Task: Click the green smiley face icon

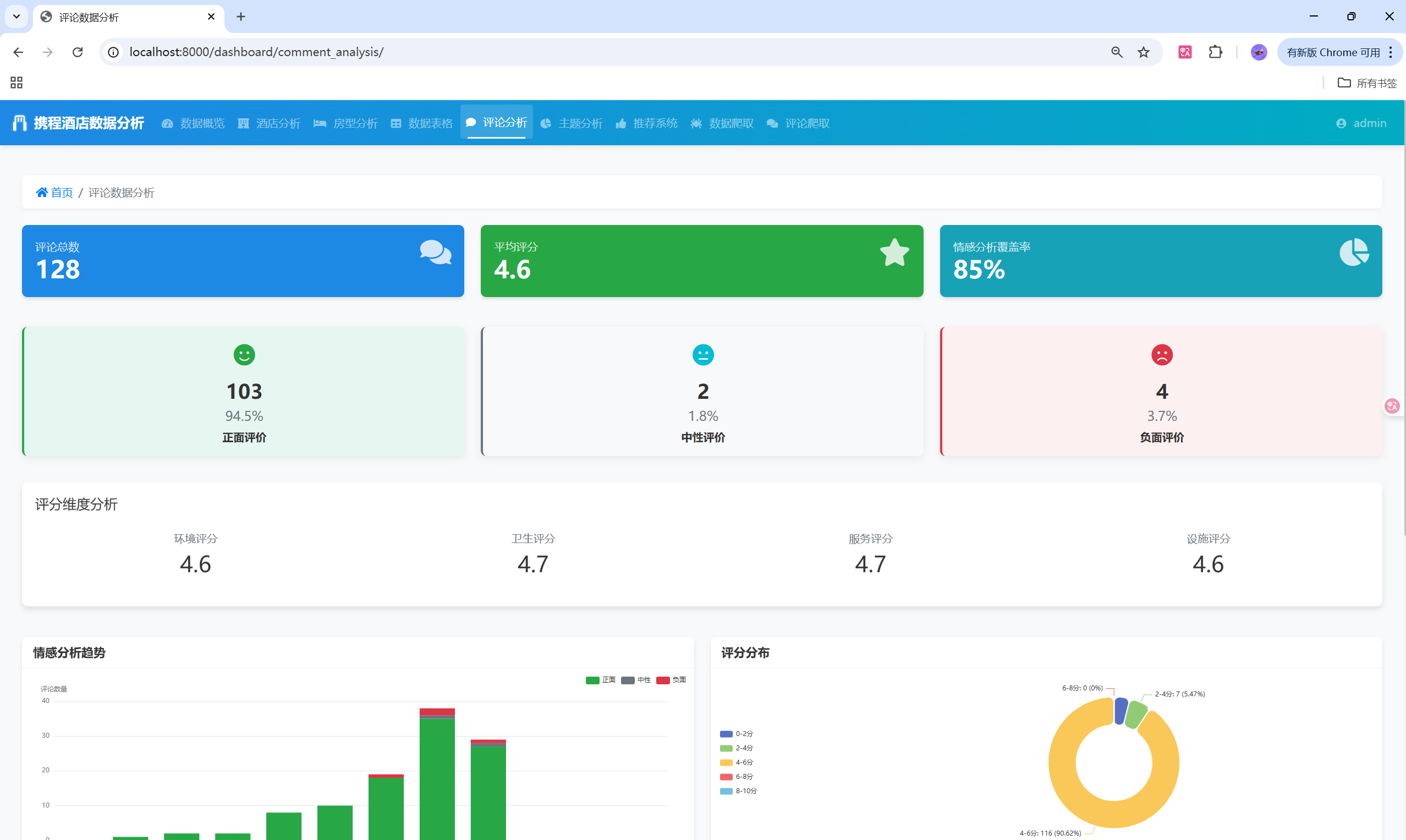Action: [244, 355]
